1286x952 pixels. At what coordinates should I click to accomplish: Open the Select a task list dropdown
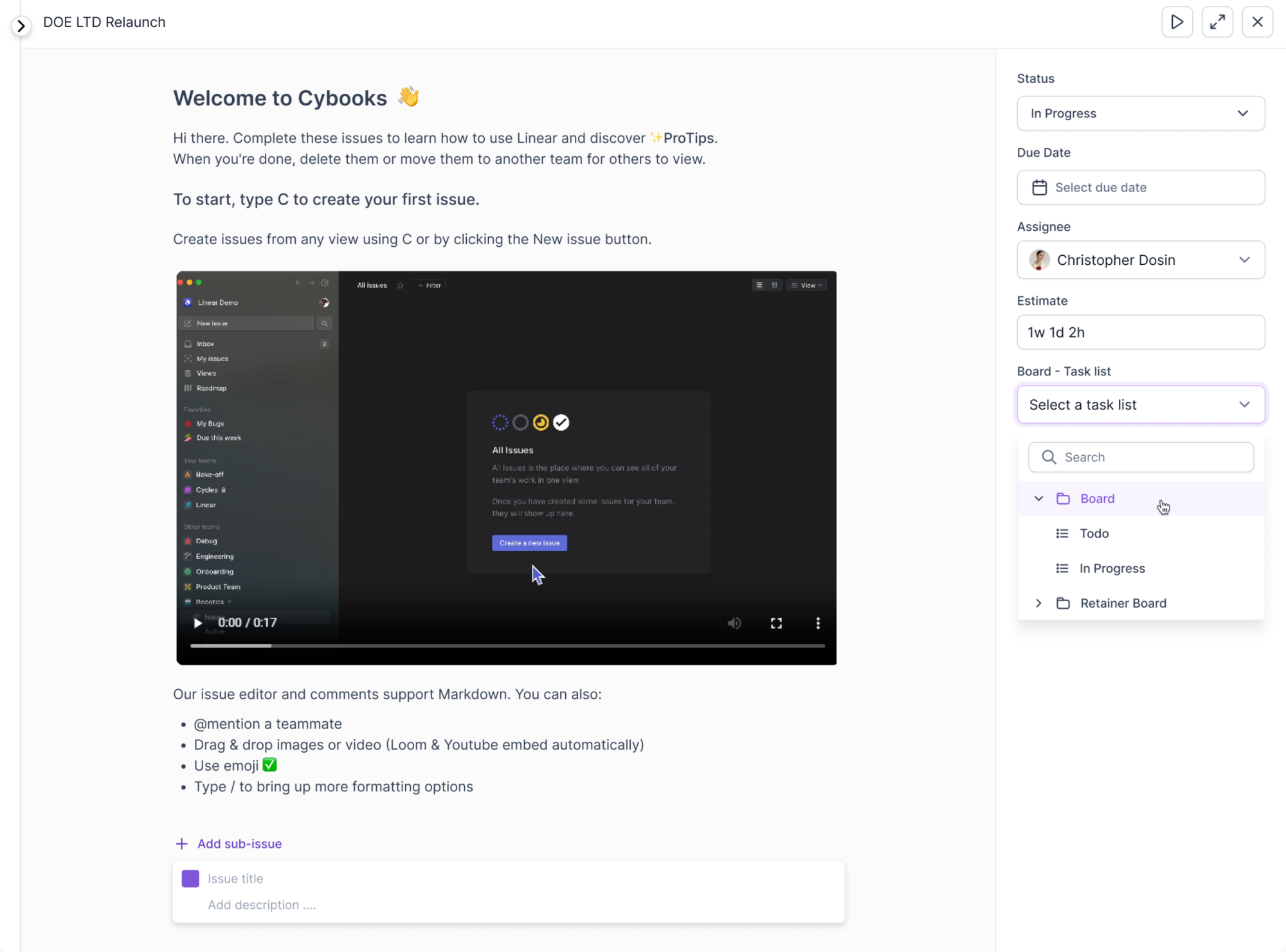click(x=1141, y=404)
